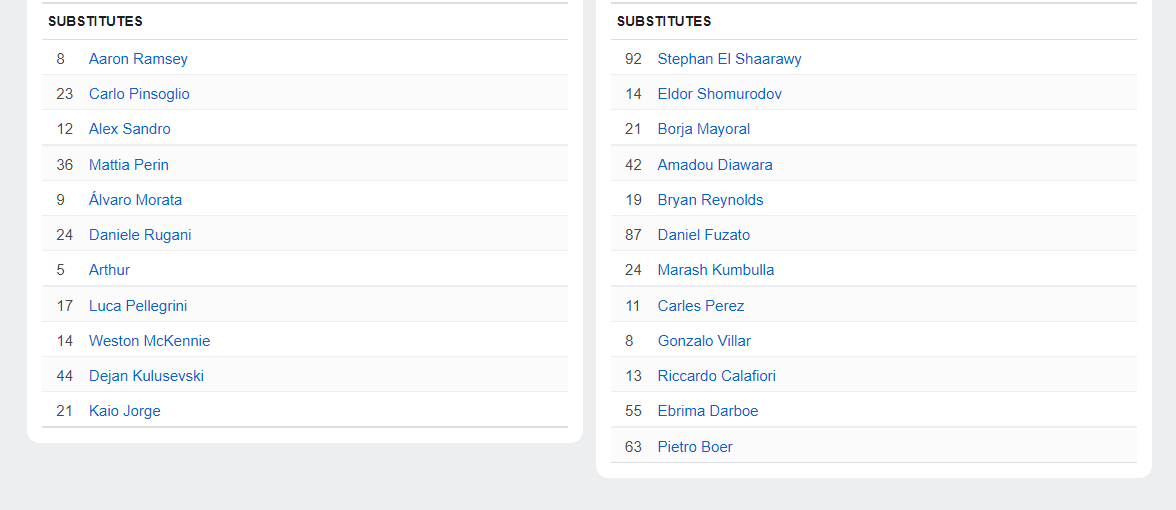Screen dimensions: 1176x510
Task: Open the Arthur player link
Action: tap(109, 270)
